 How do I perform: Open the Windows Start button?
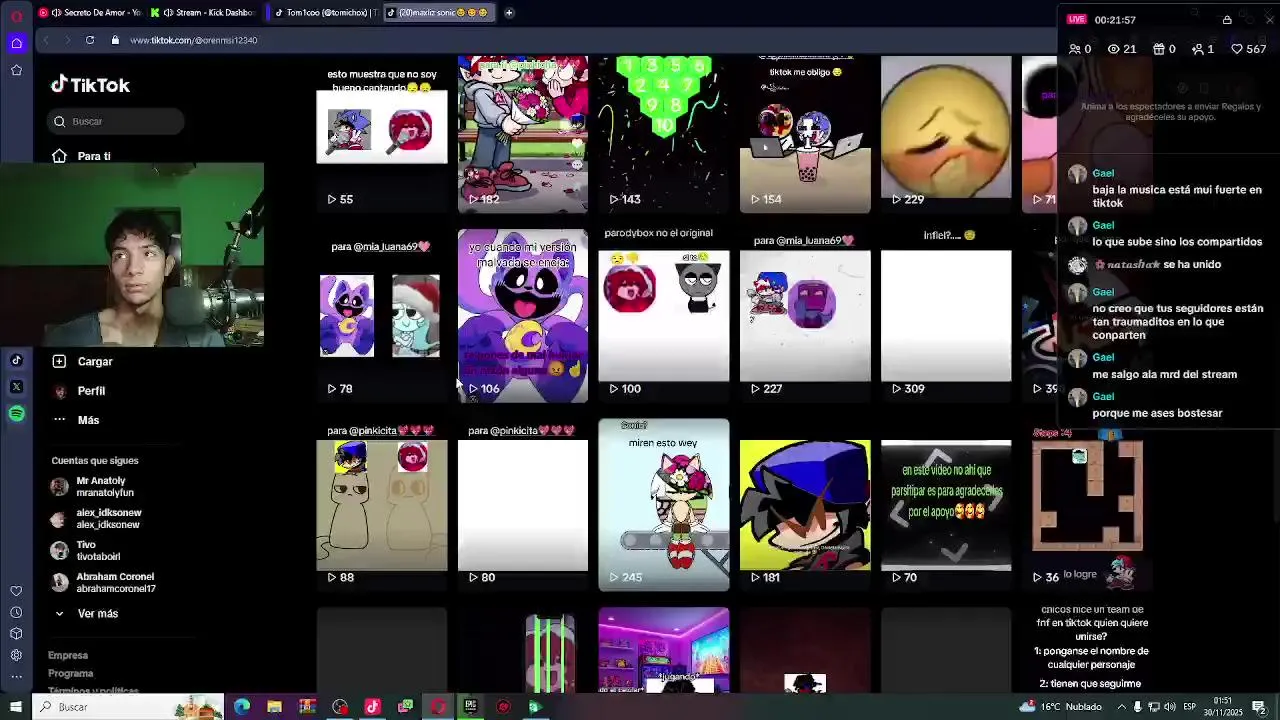coord(16,707)
